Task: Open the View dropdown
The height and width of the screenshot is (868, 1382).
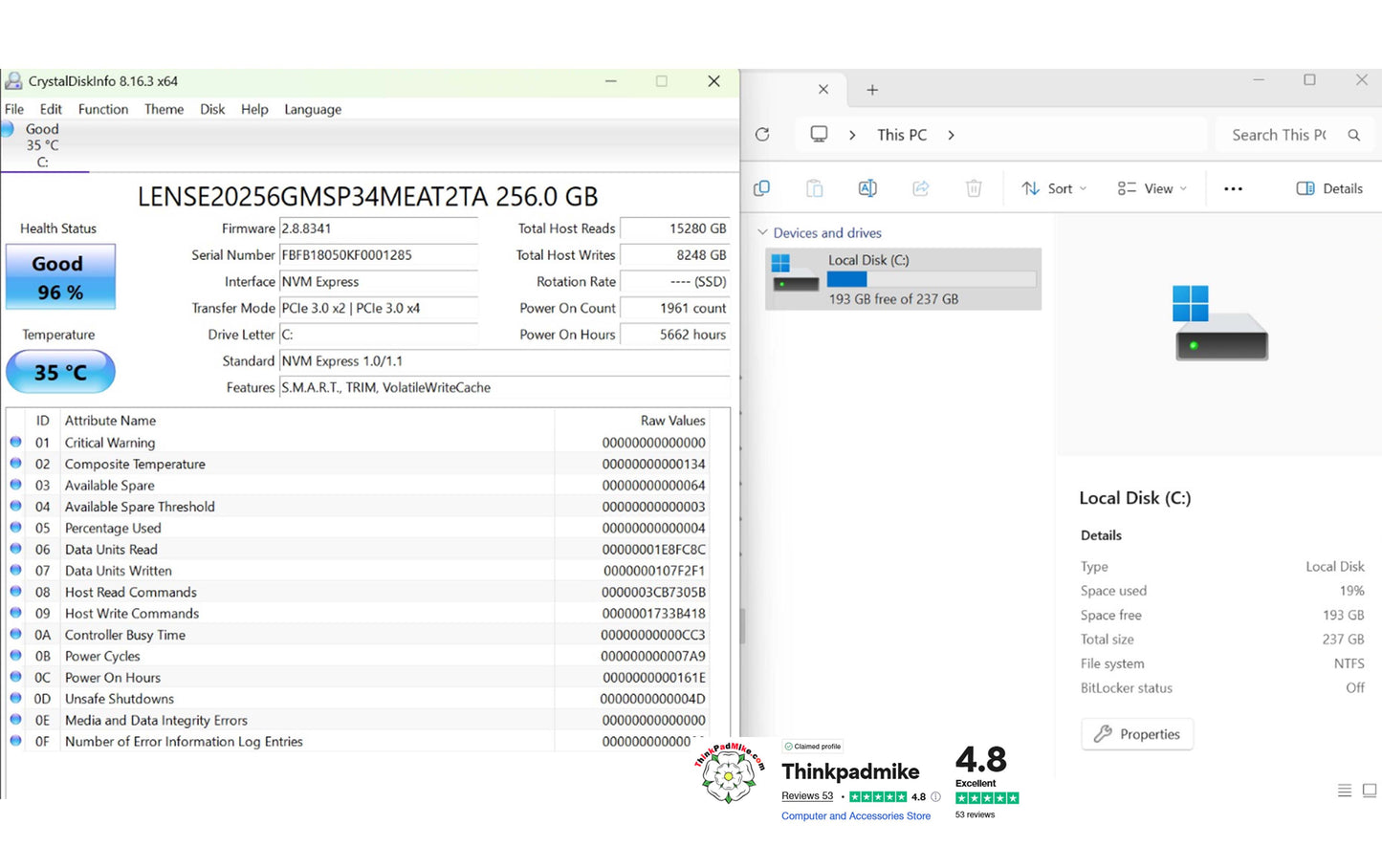Action: point(1152,188)
